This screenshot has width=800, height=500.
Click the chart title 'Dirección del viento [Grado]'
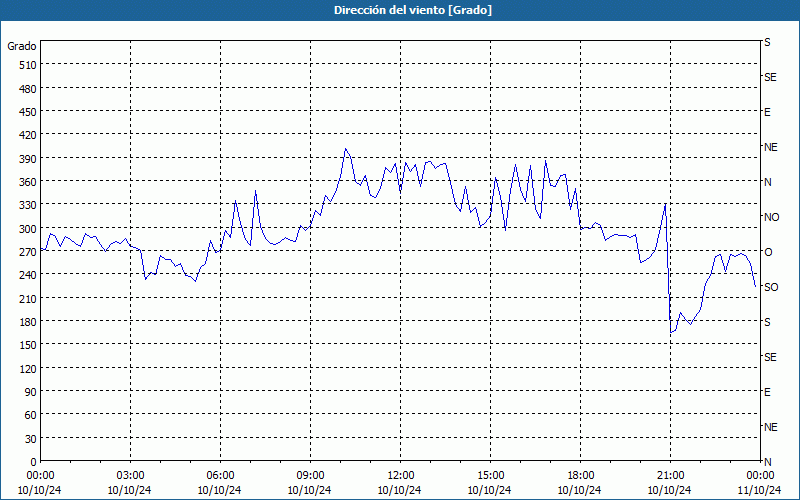413,10
